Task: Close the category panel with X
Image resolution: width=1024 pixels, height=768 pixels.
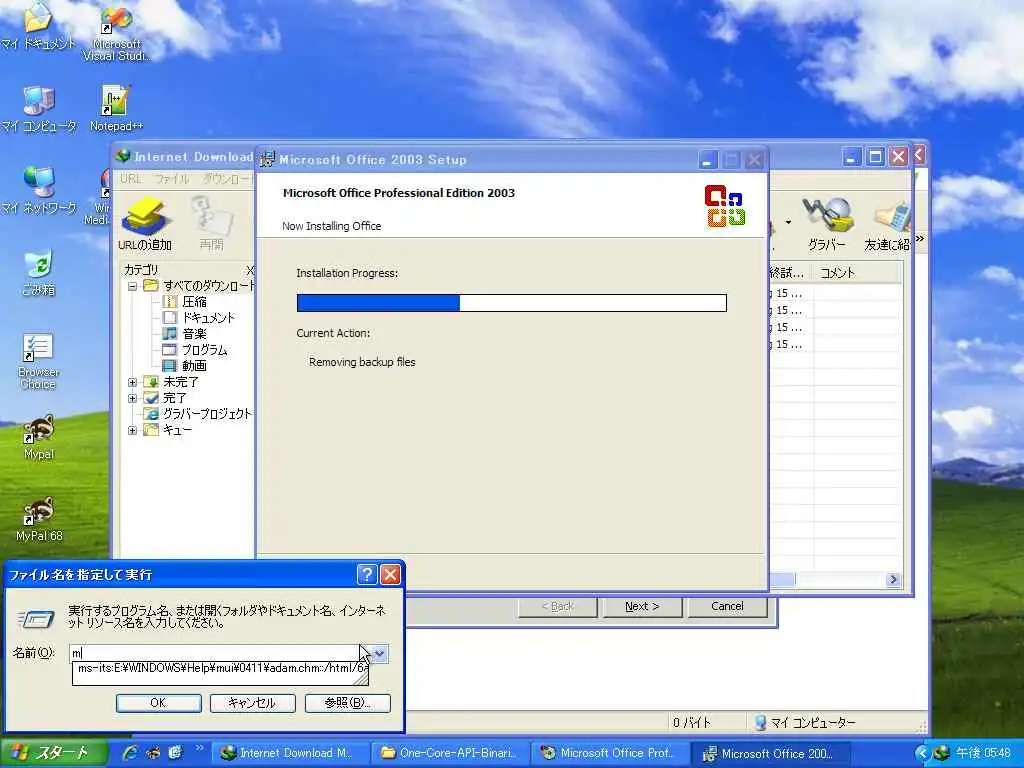Action: (249, 270)
